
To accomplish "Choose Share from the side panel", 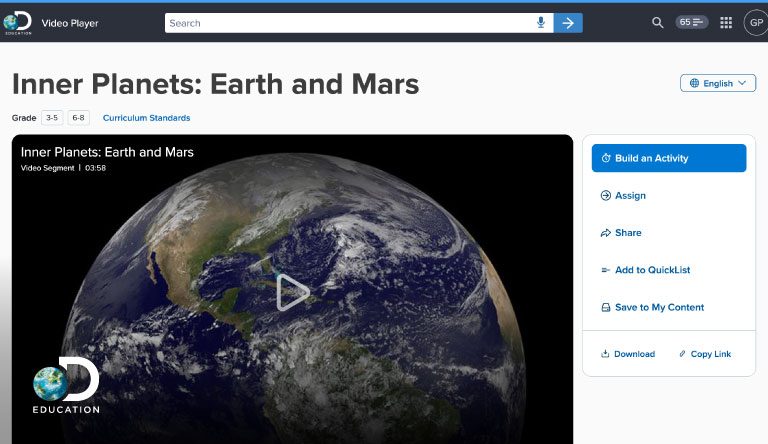I will coord(627,233).
